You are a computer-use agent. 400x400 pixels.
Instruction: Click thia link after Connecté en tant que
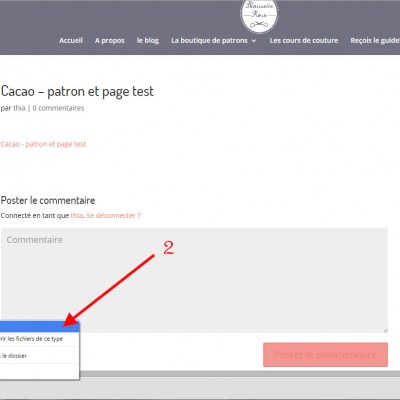tap(77, 215)
